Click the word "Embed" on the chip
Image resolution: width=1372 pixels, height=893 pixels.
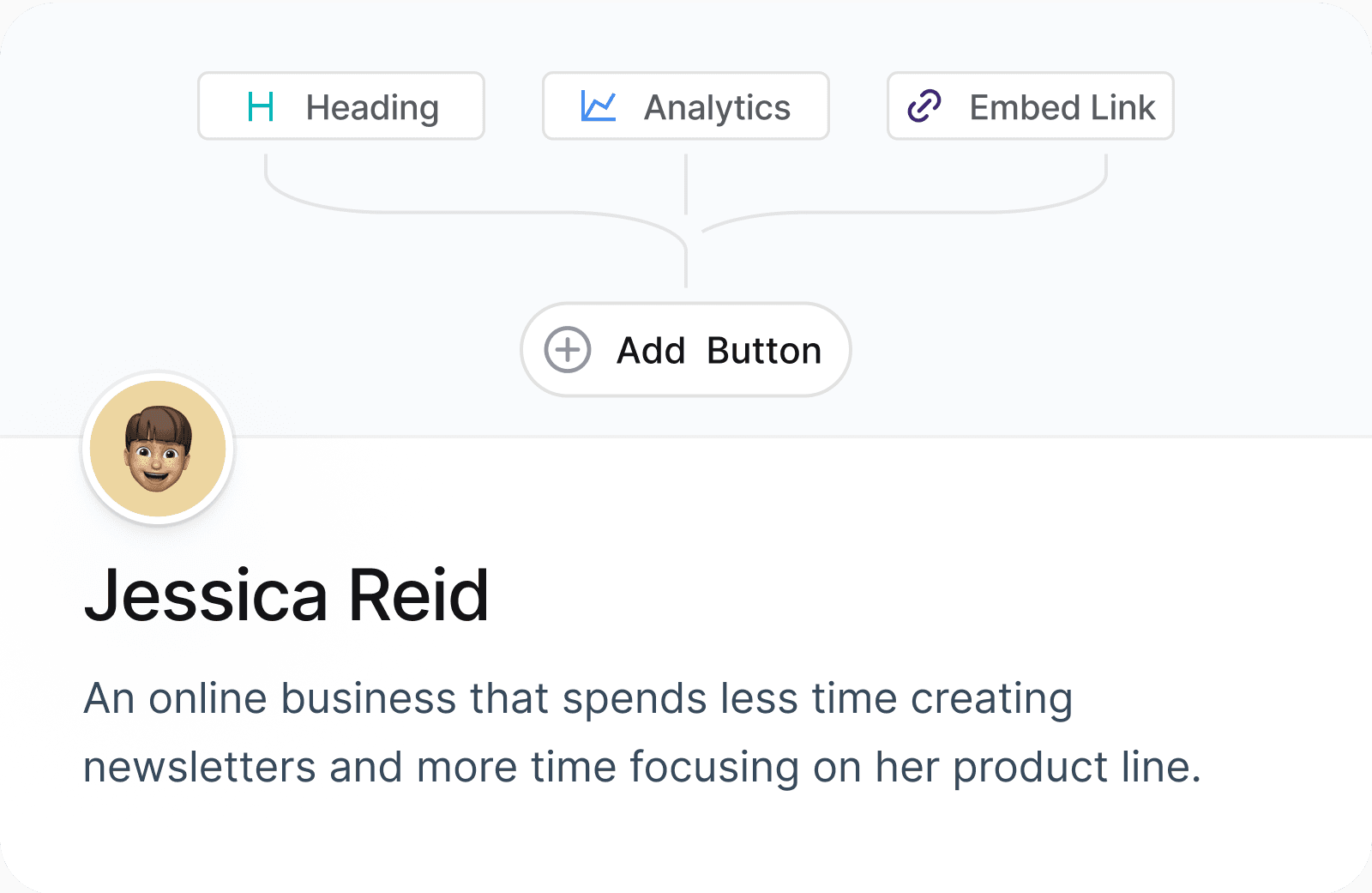pyautogui.click(x=1025, y=108)
